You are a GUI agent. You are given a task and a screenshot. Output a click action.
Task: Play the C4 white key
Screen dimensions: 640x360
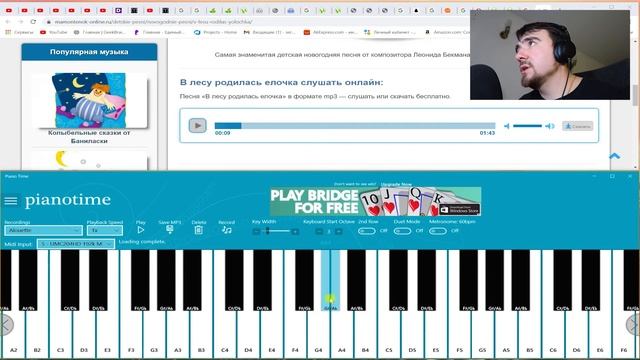tap(225, 335)
